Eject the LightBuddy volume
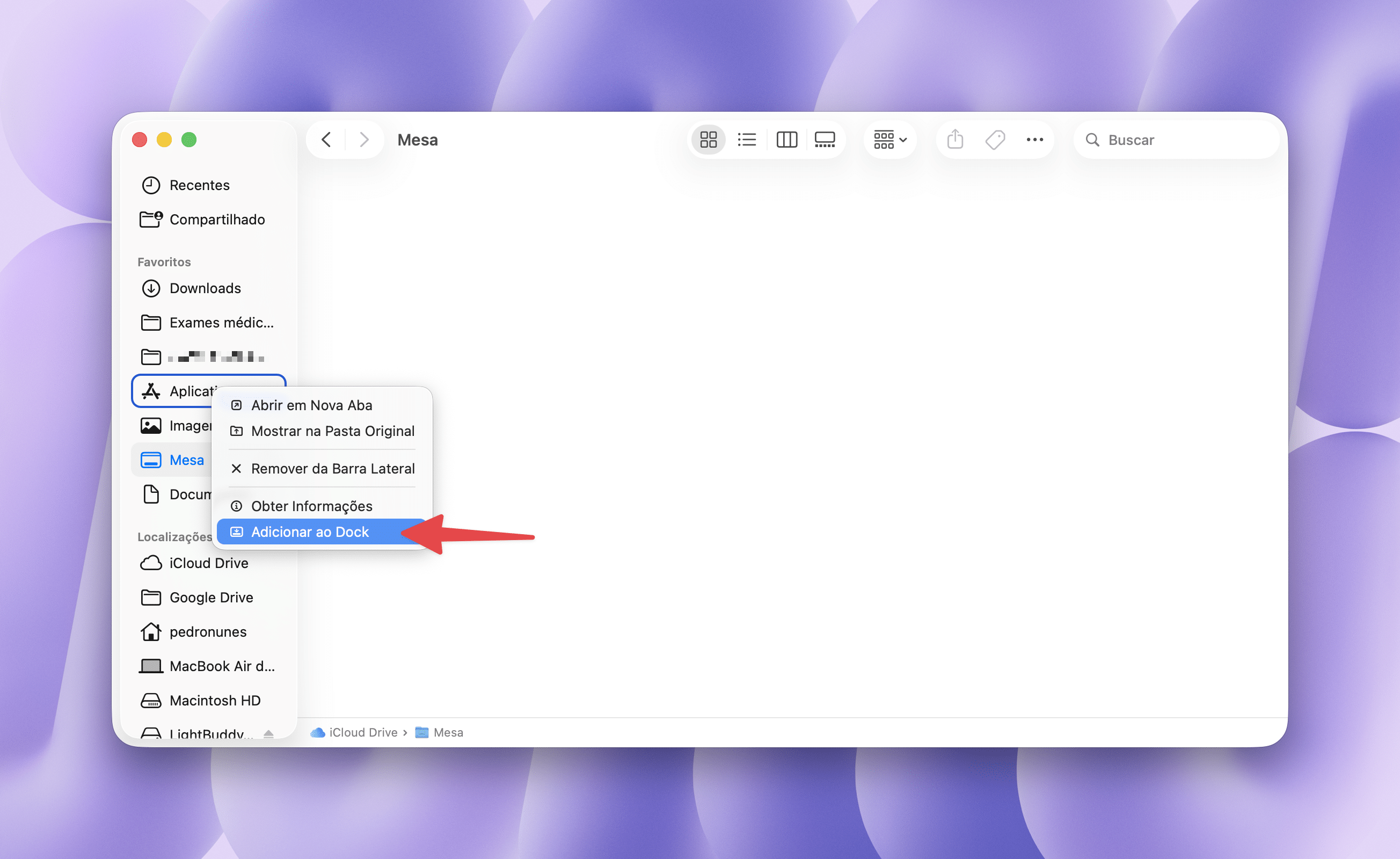 269,733
